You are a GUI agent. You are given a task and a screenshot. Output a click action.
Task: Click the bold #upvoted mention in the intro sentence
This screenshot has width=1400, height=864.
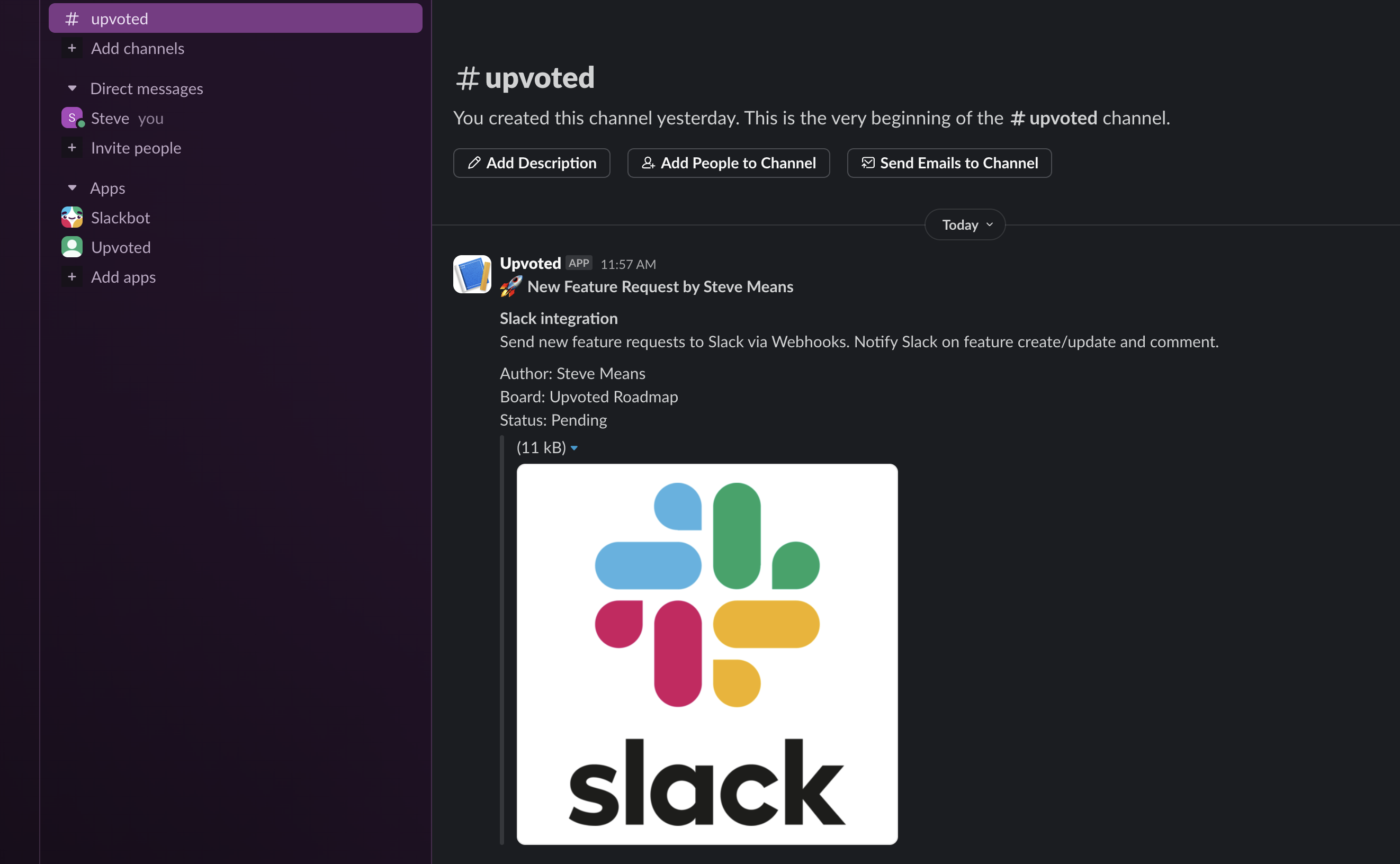pyautogui.click(x=1054, y=118)
